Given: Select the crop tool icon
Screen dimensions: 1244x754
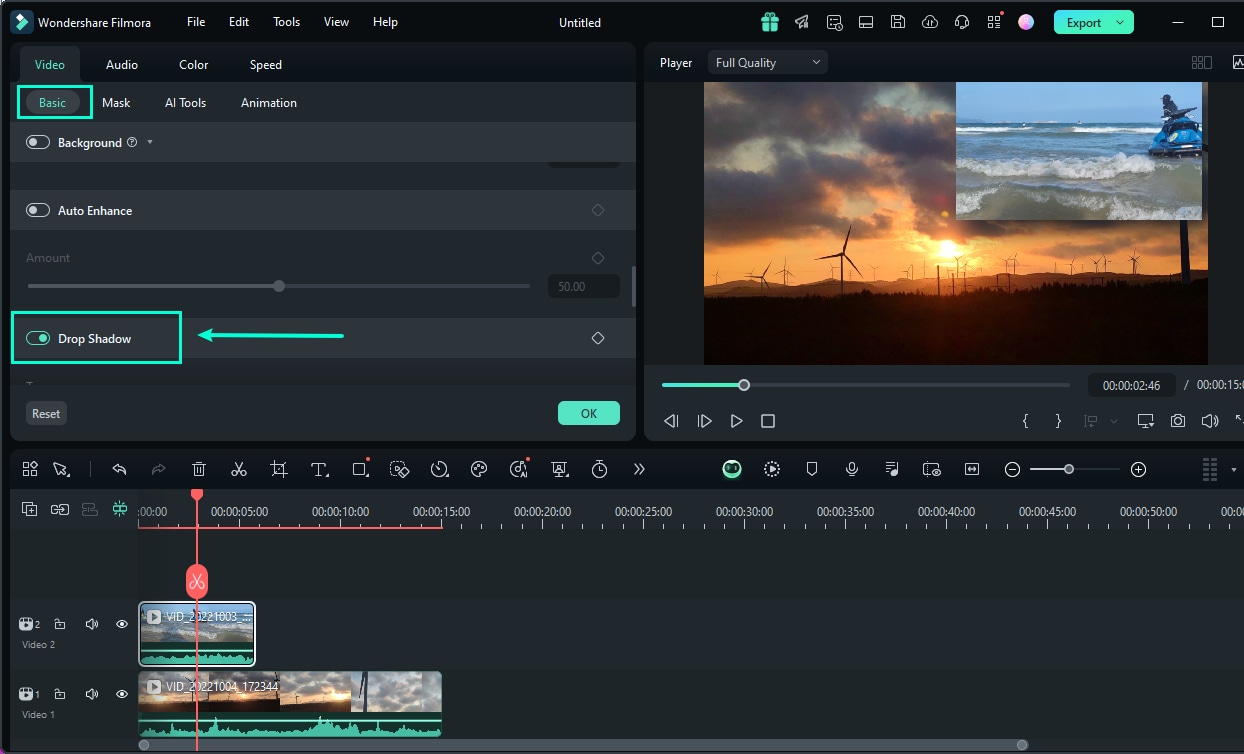Looking at the screenshot, I should (279, 469).
